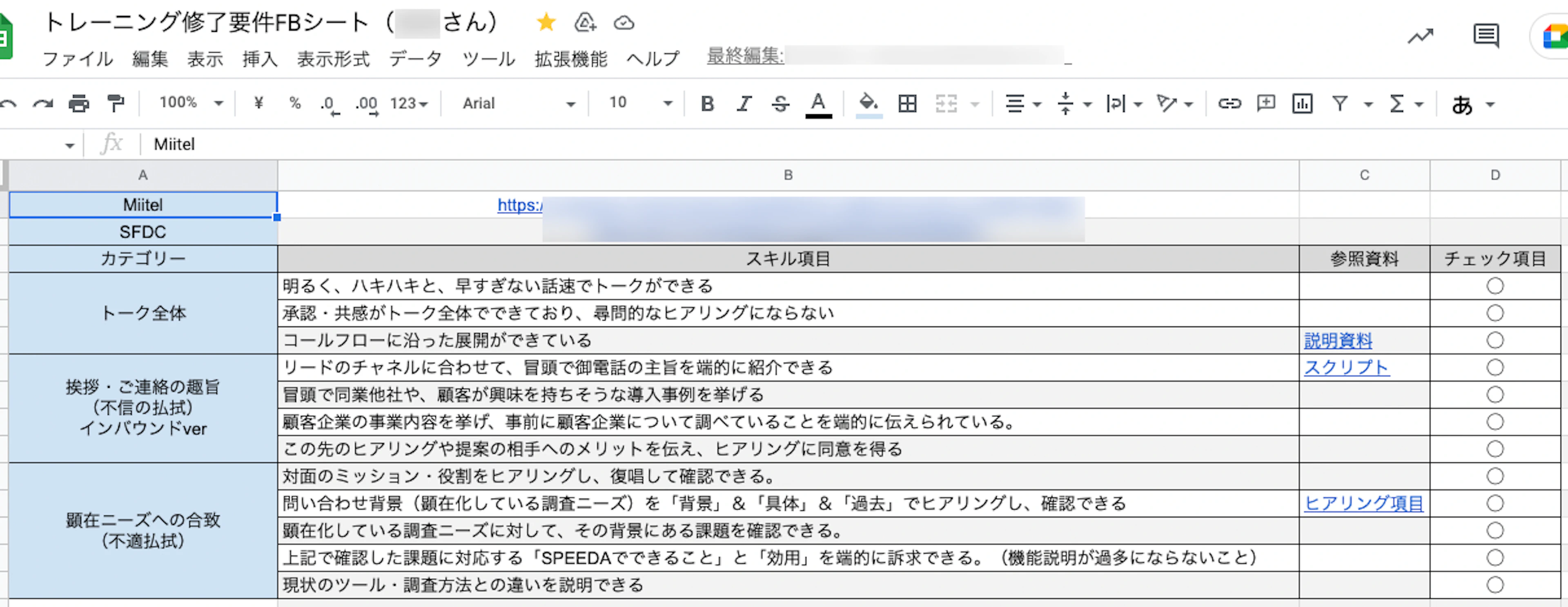
Task: Toggle italic formatting
Action: coord(744,104)
